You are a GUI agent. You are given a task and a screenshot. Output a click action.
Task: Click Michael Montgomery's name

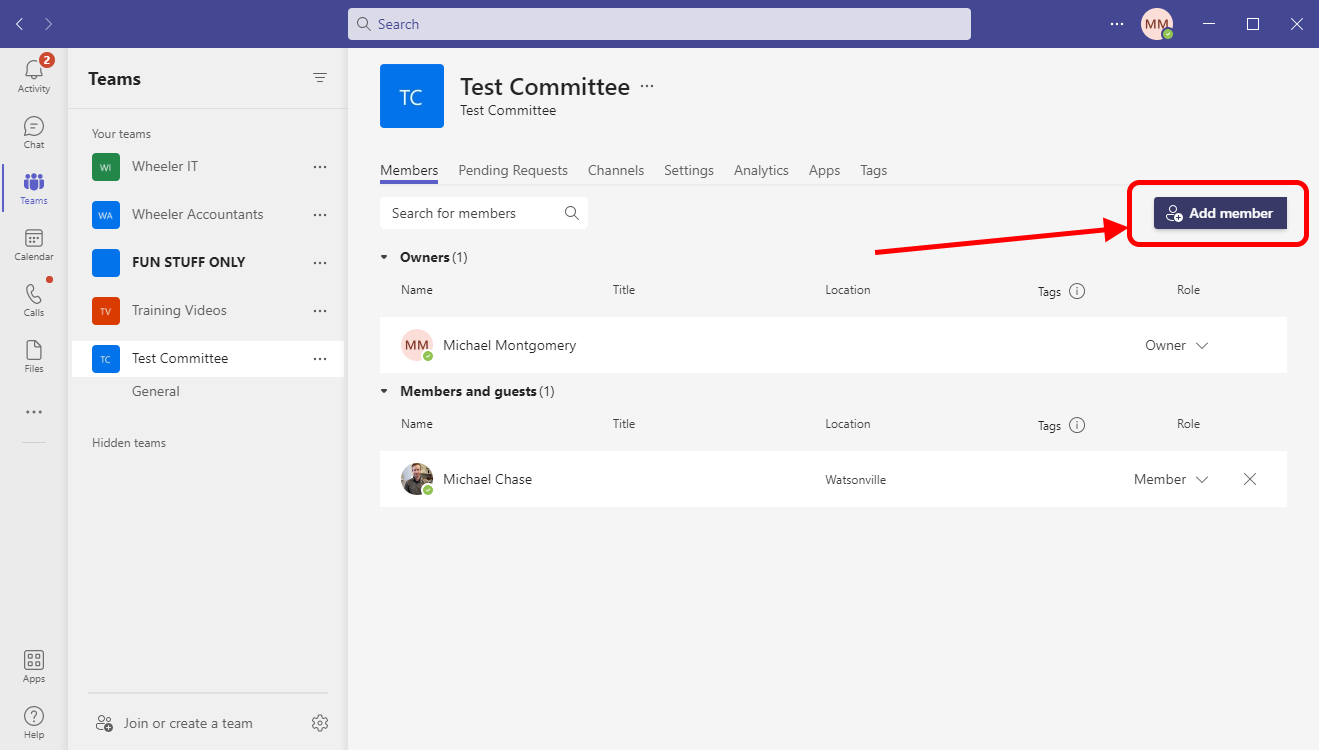(510, 345)
